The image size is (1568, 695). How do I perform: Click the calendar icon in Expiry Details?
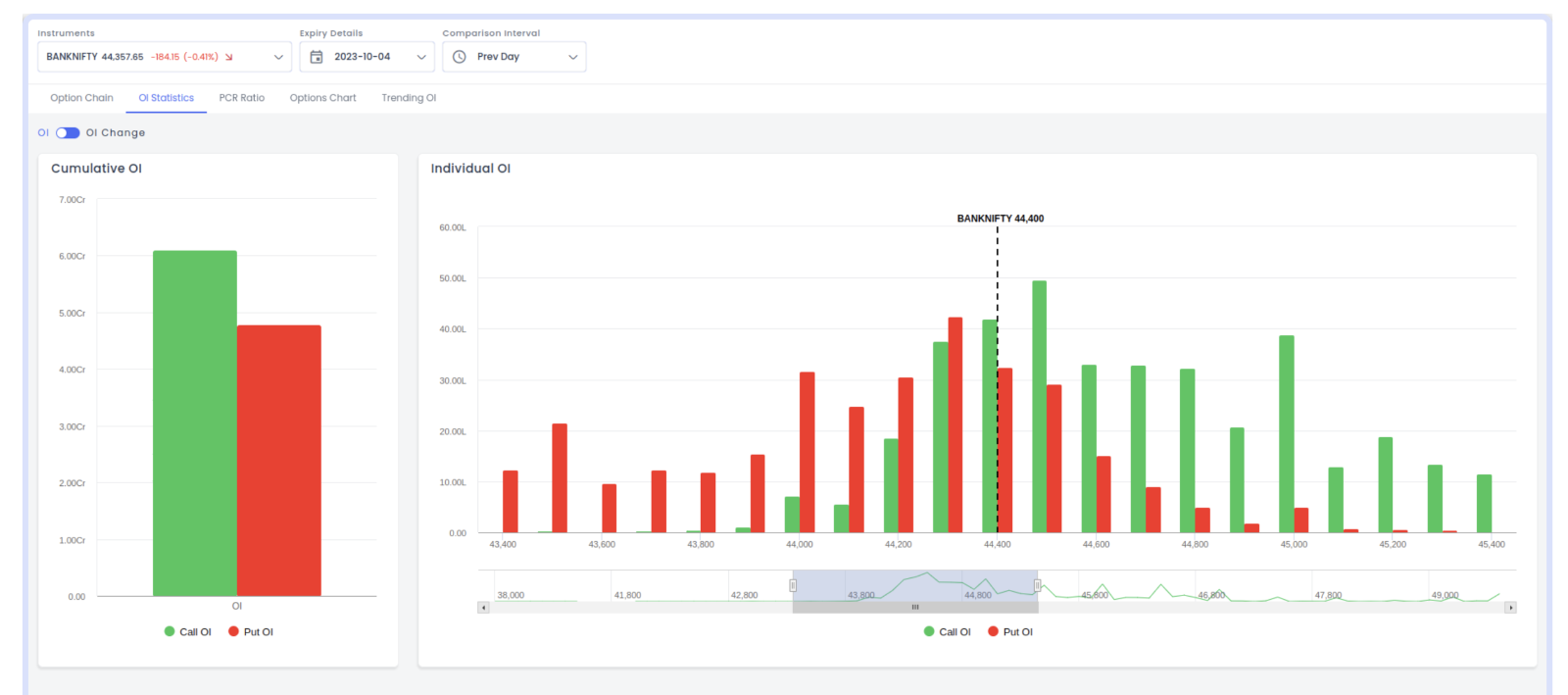317,57
